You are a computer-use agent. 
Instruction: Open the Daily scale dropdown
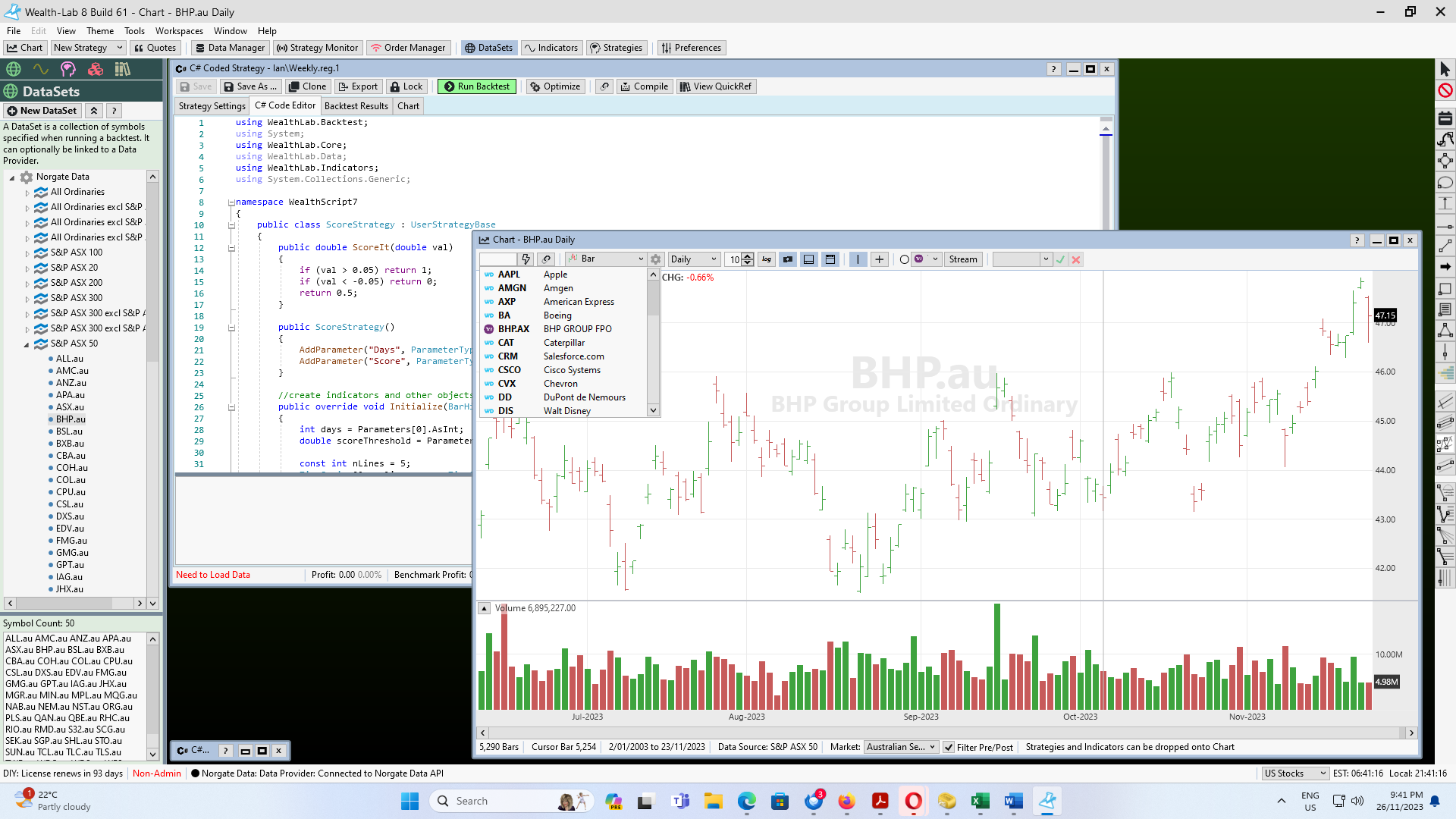click(x=693, y=259)
